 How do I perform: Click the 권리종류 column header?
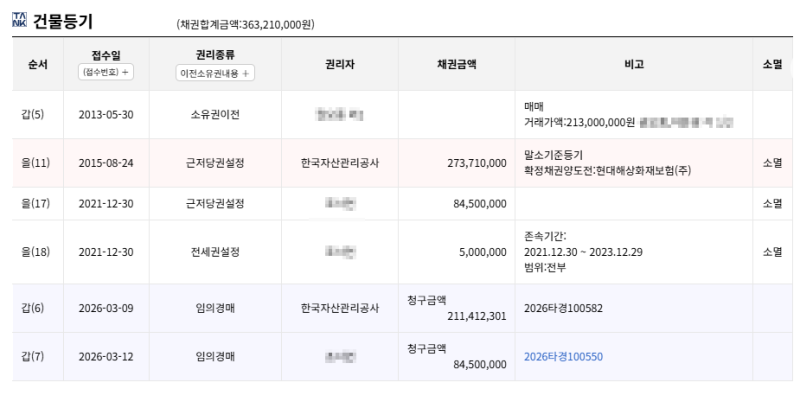(215, 55)
